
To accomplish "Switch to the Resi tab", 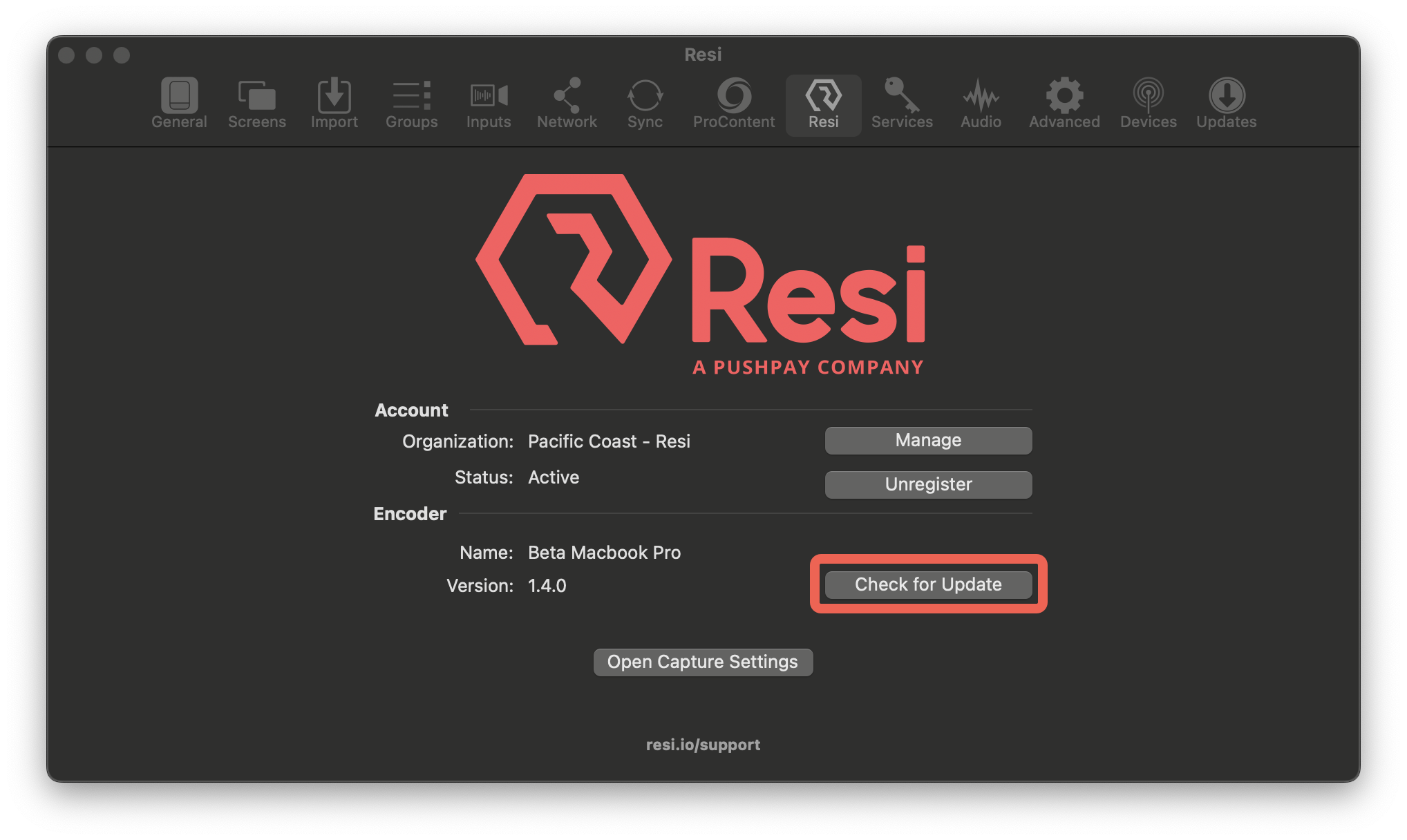I will [x=823, y=104].
